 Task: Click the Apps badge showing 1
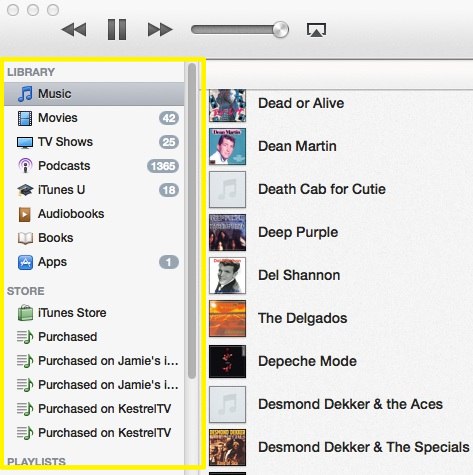pyautogui.click(x=169, y=262)
